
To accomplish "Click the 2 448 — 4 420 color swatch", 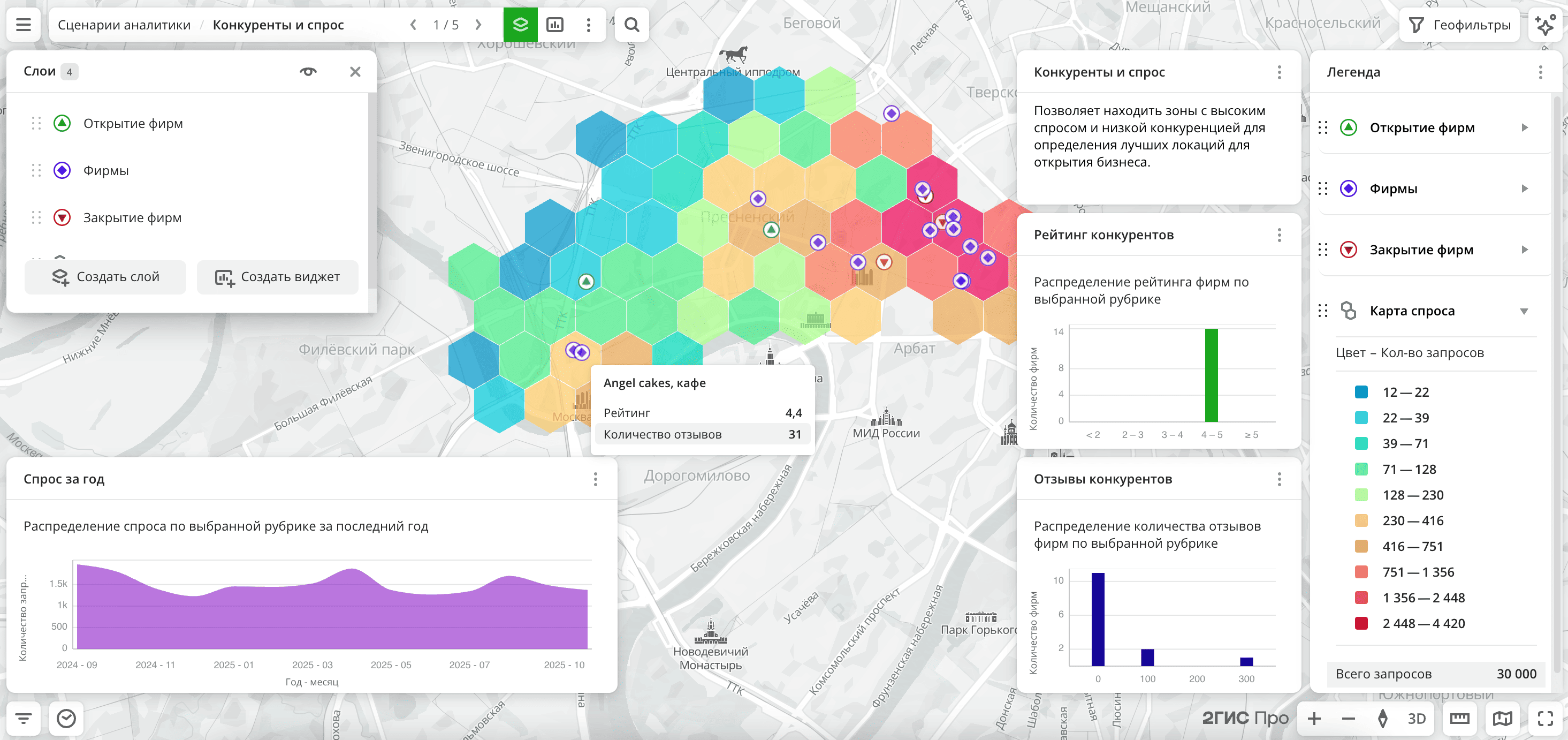I will pyautogui.click(x=1361, y=623).
